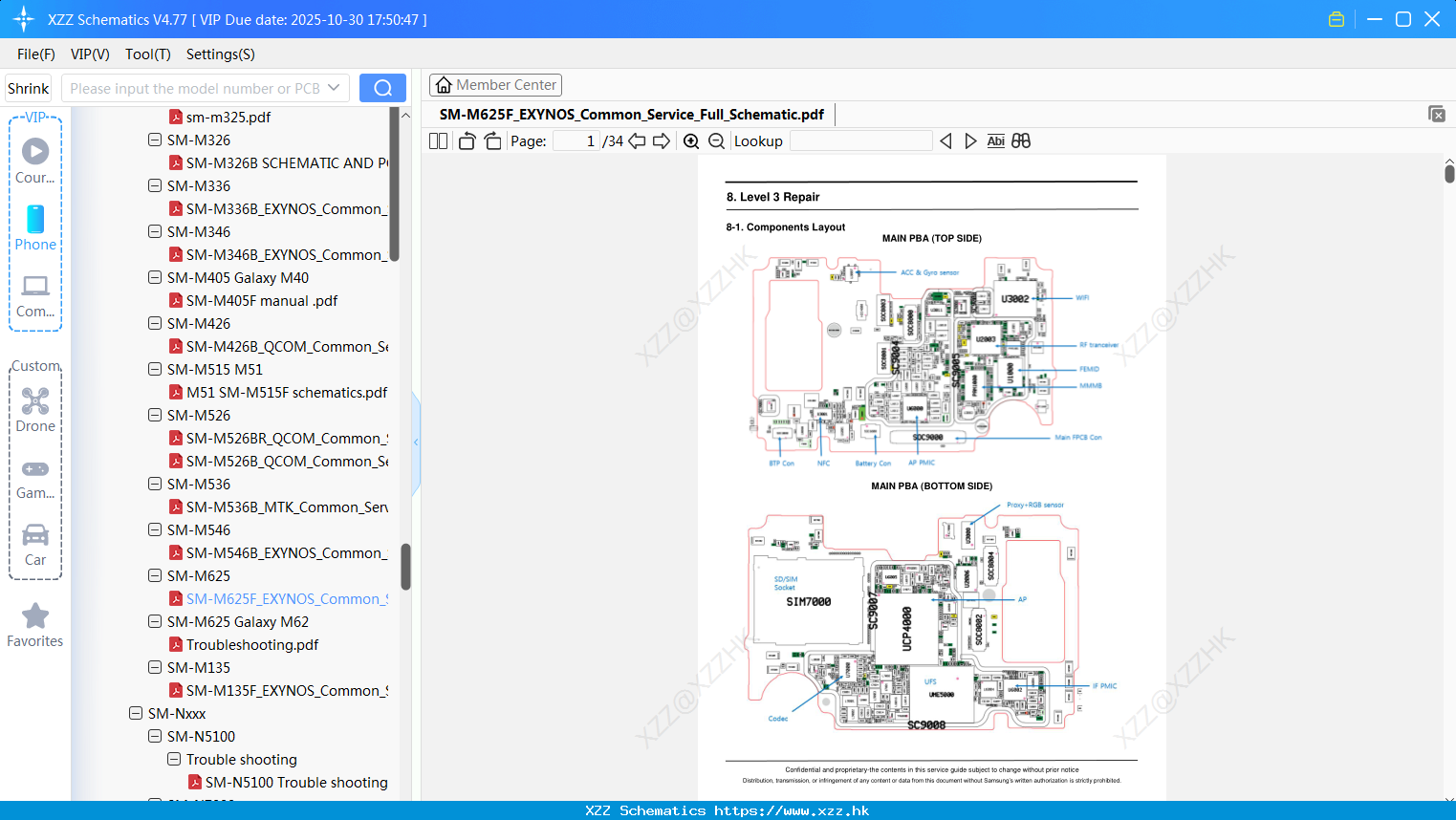
Task: Go to the next page arrow
Action: 662,140
